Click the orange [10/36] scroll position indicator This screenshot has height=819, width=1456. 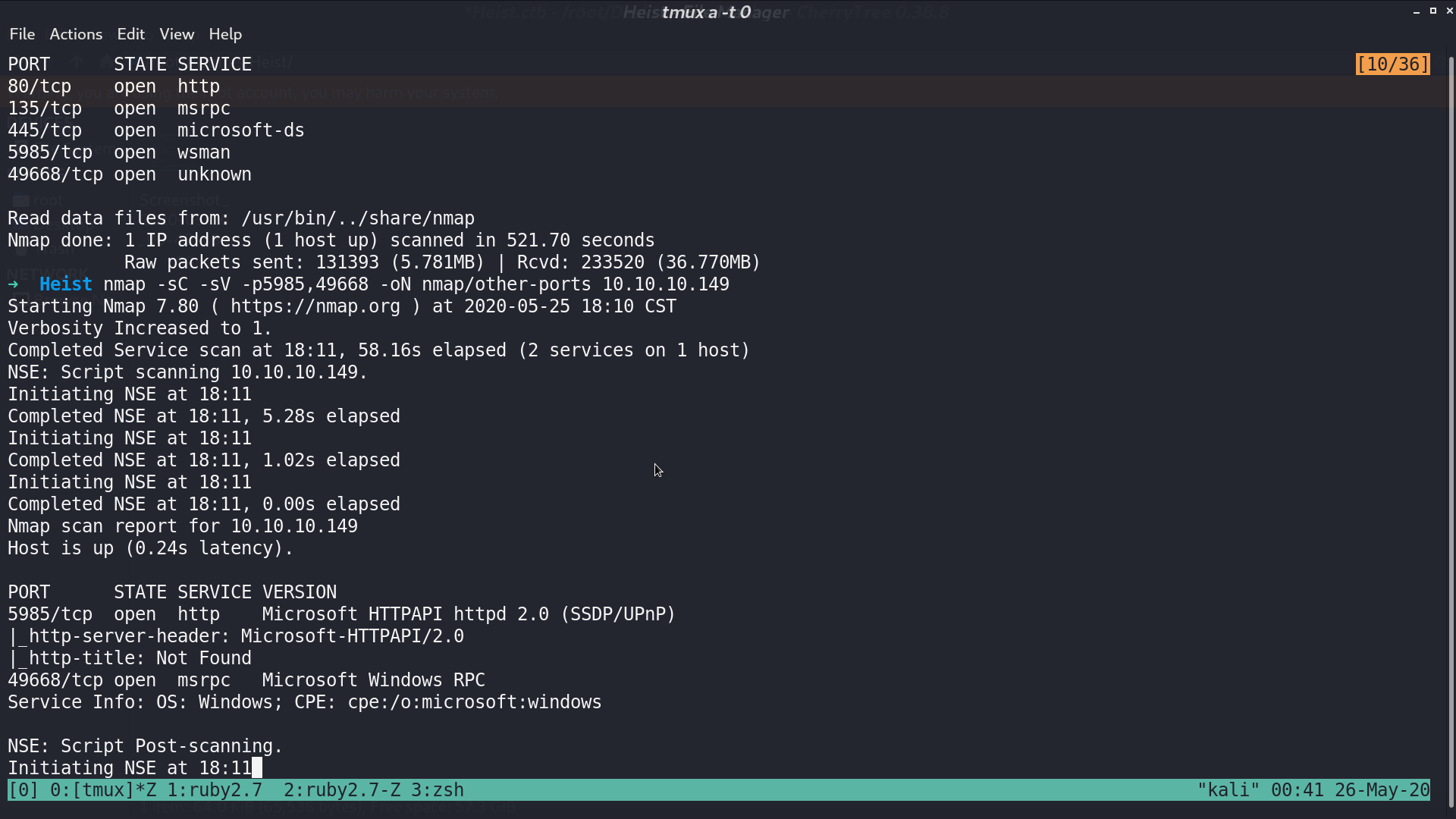(1393, 64)
